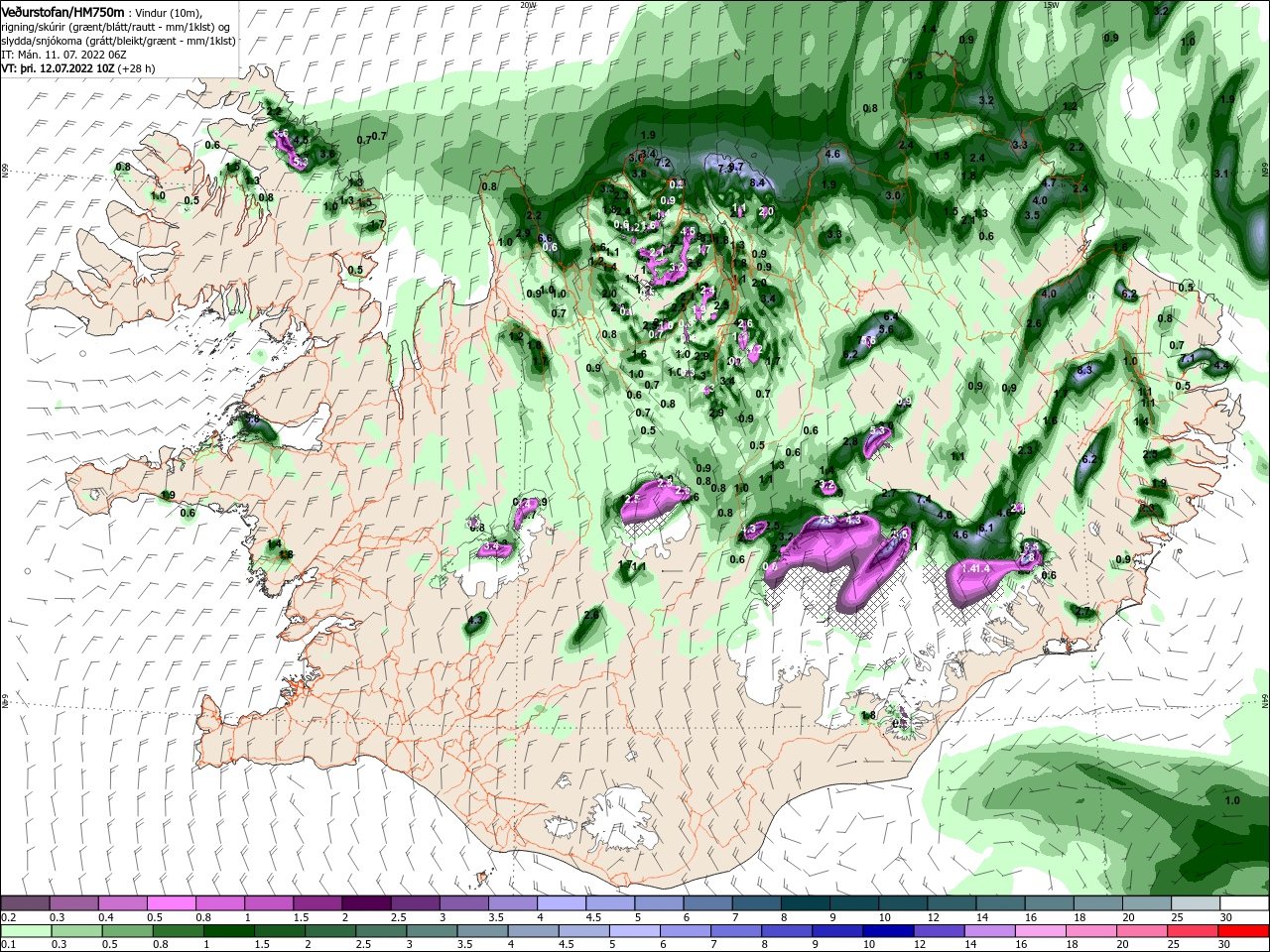Click the '8.3' precipitation value on the map
This screenshot has height=952, width=1270.
coord(1084,370)
